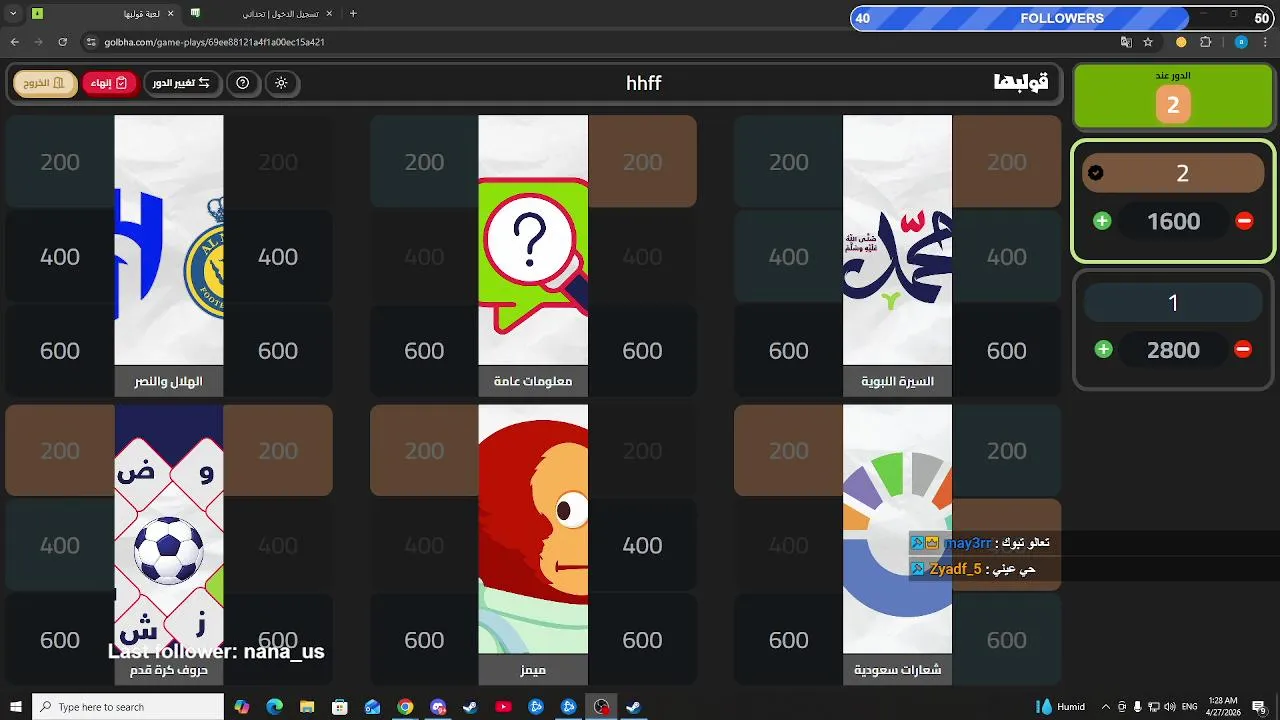The width and height of the screenshot is (1280, 720).
Task: Reload the page
Action: (62, 42)
